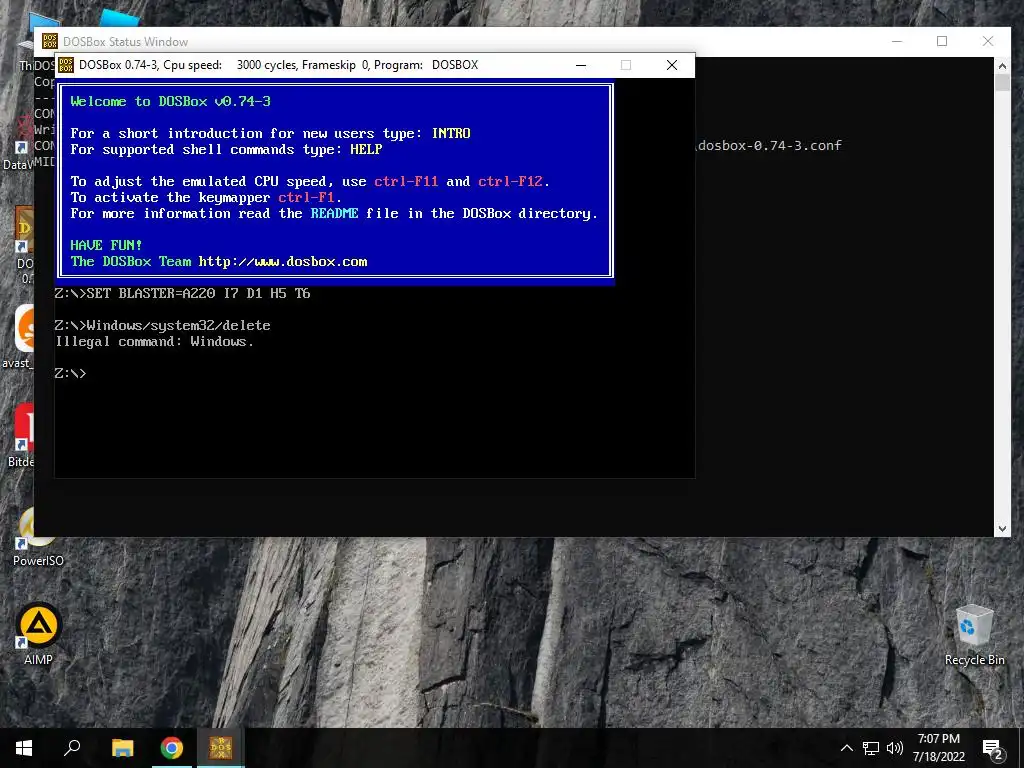This screenshot has width=1024, height=768.
Task: Click Status Window scrollbar down arrow
Action: (x=1002, y=529)
